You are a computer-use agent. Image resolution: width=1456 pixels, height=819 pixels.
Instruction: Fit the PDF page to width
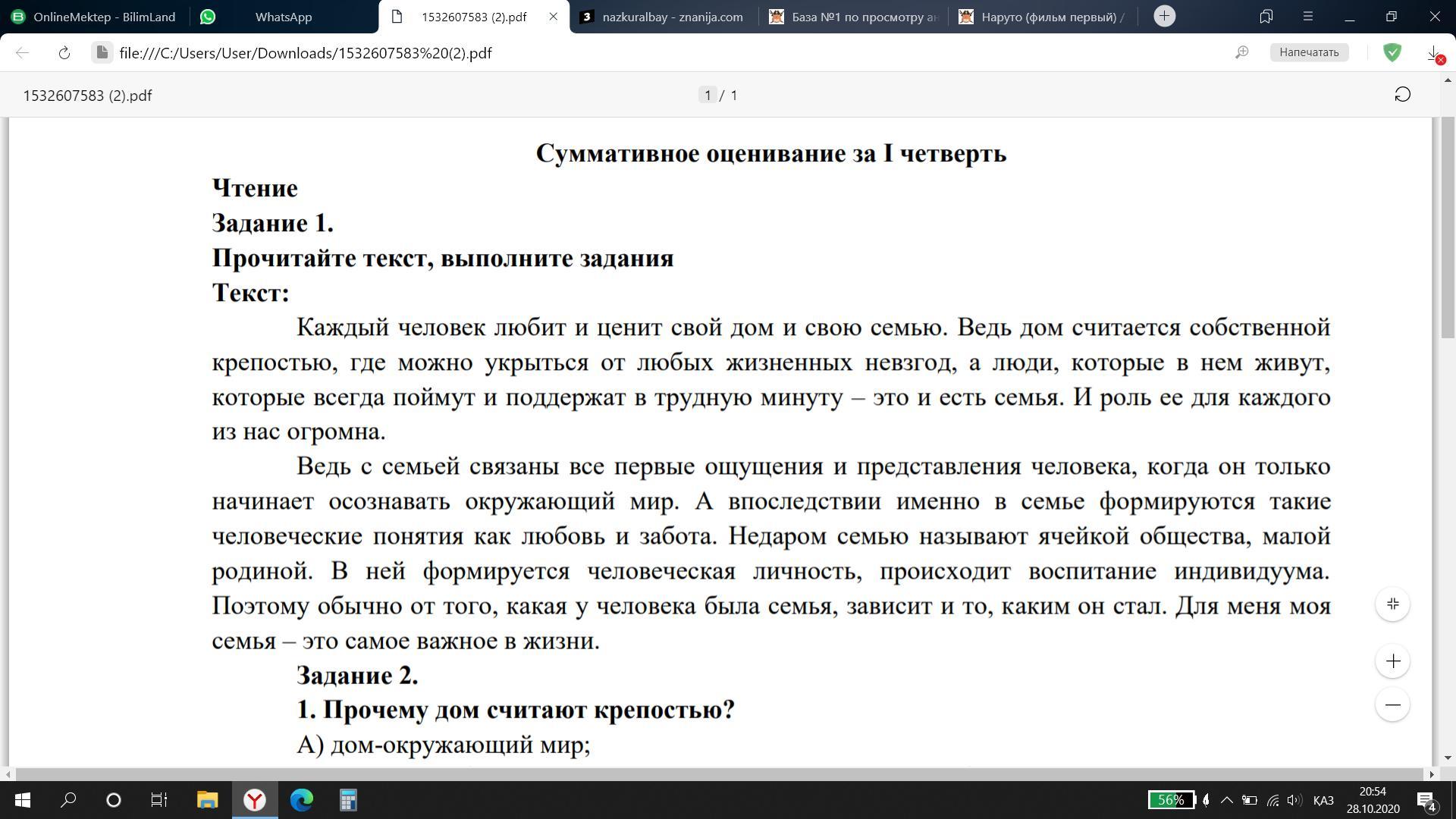coord(1392,604)
